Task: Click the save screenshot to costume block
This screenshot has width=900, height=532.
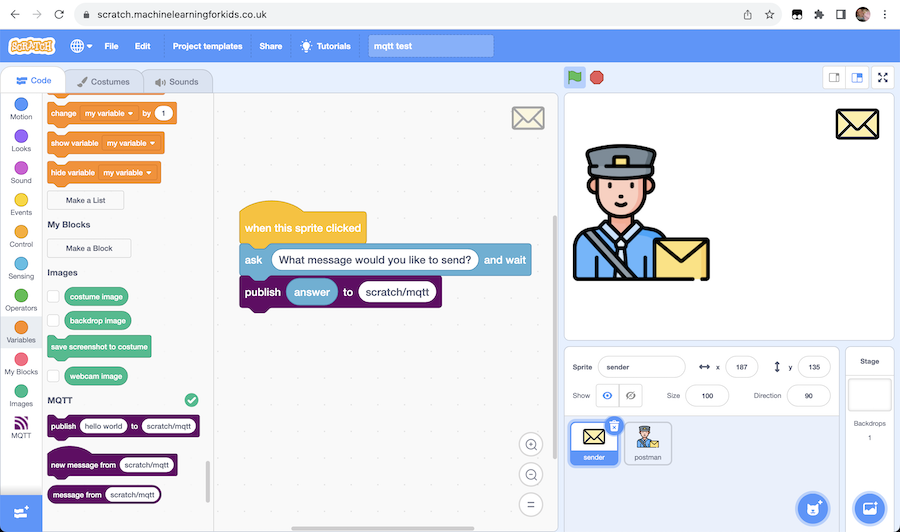Action: pos(99,347)
